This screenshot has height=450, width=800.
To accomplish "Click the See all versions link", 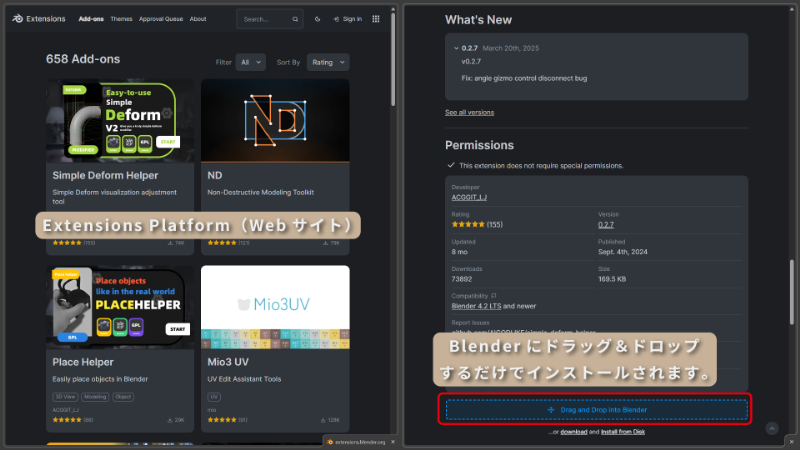I will (x=469, y=112).
